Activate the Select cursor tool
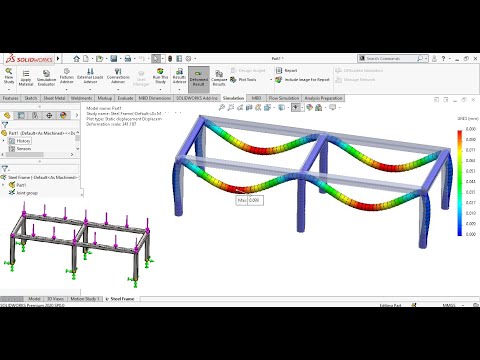Viewport: 480px width, 360px height. pyautogui.click(x=155, y=59)
